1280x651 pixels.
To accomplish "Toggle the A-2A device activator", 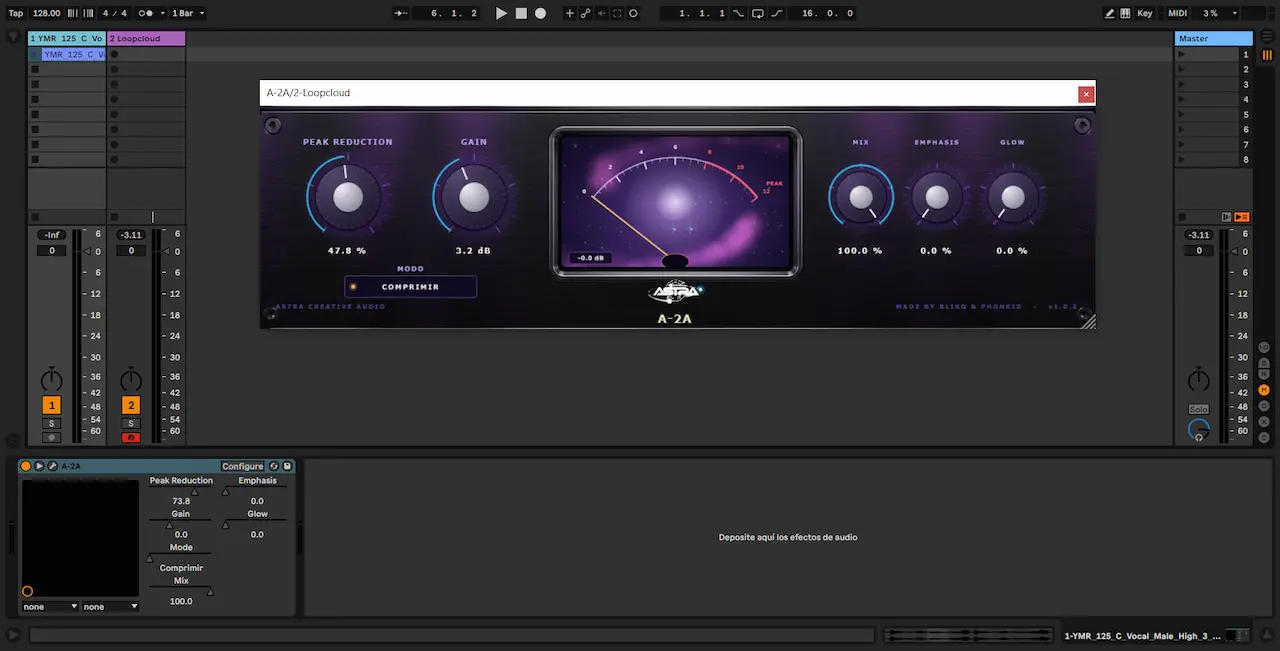I will 26,466.
